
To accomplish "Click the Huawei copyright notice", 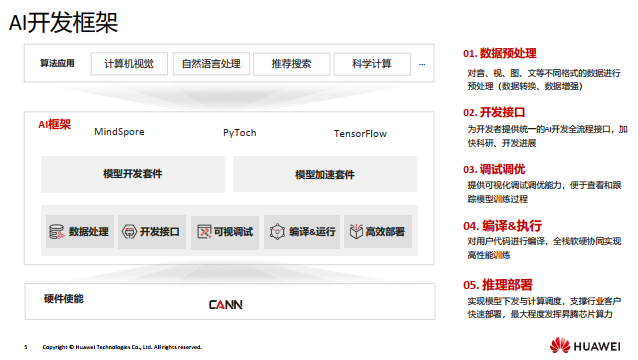I will [x=122, y=347].
